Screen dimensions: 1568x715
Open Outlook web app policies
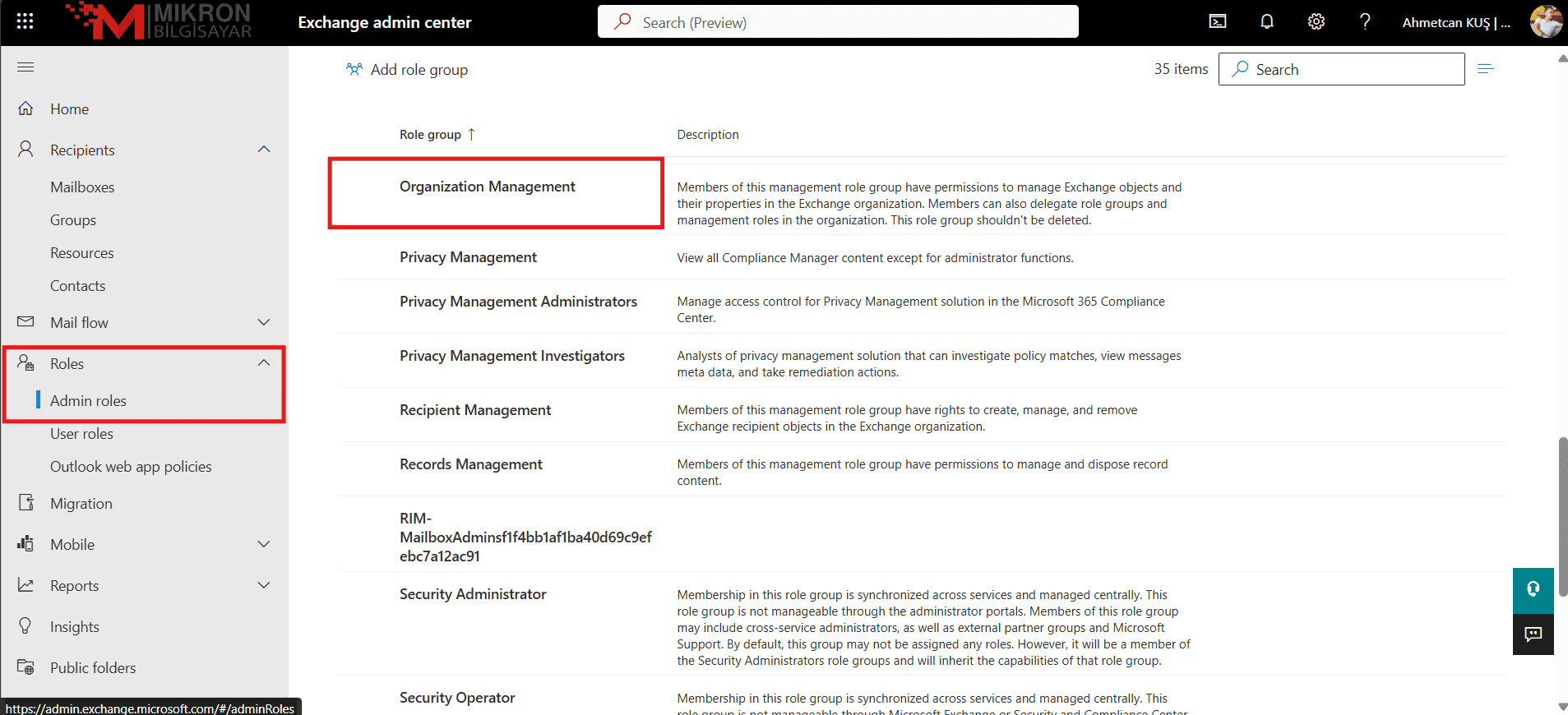(131, 466)
